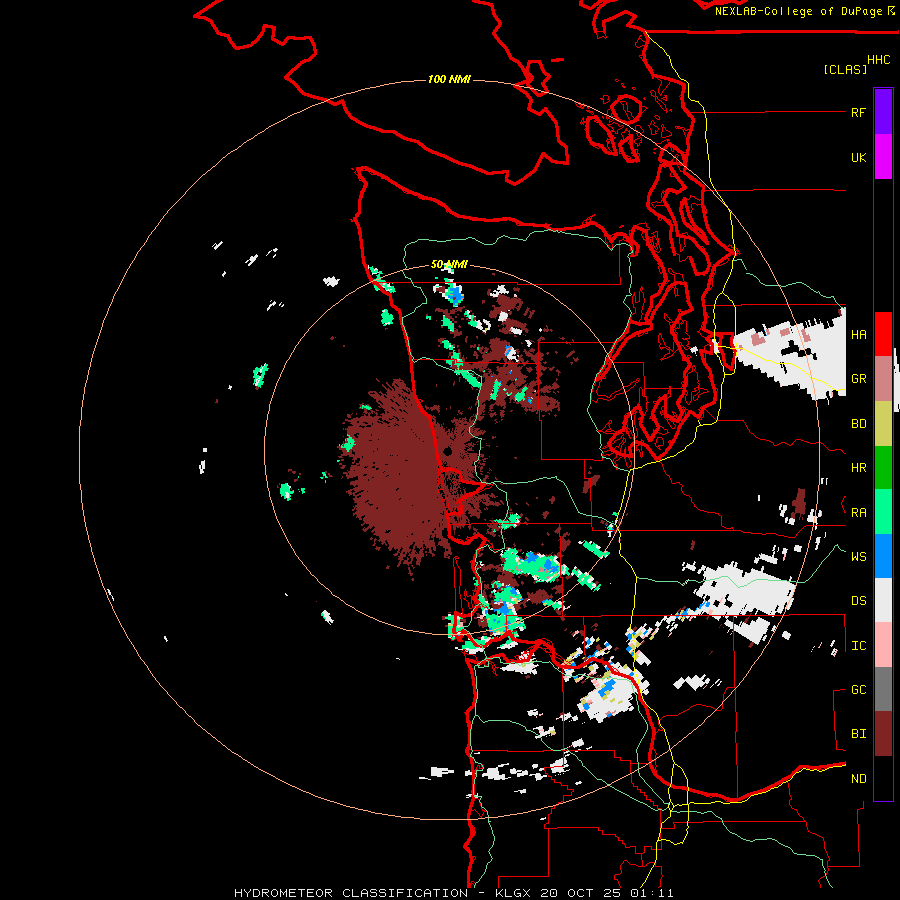Click the BD legend label

(858, 424)
